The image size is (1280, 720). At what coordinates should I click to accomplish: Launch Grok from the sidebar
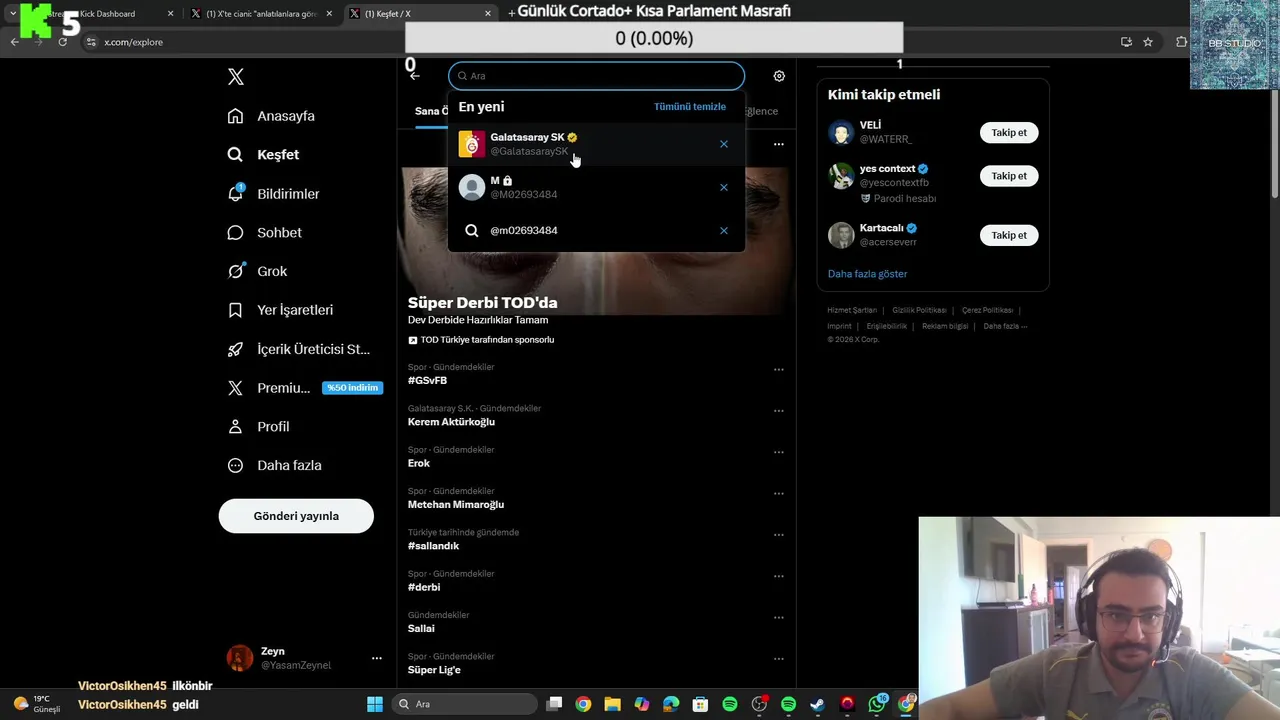(257, 271)
